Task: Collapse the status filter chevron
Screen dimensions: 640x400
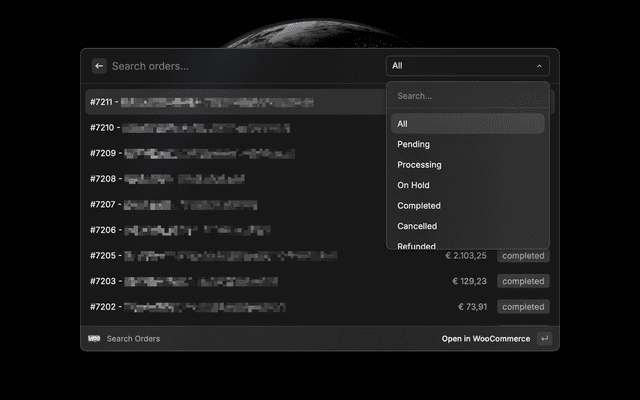Action: tap(540, 66)
